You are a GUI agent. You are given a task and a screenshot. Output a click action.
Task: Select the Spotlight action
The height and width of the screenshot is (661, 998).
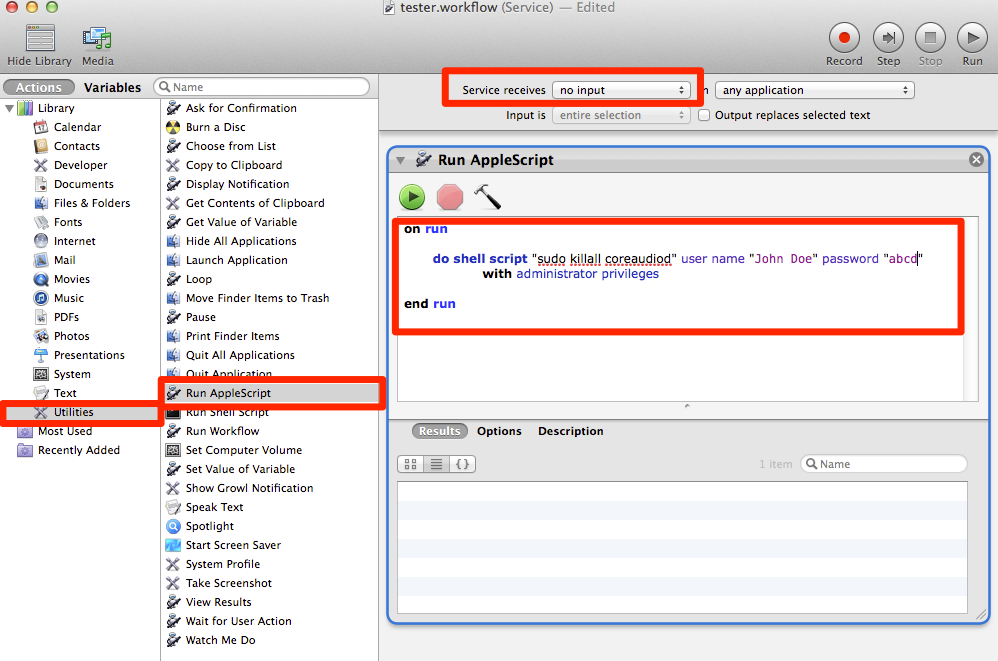click(209, 526)
